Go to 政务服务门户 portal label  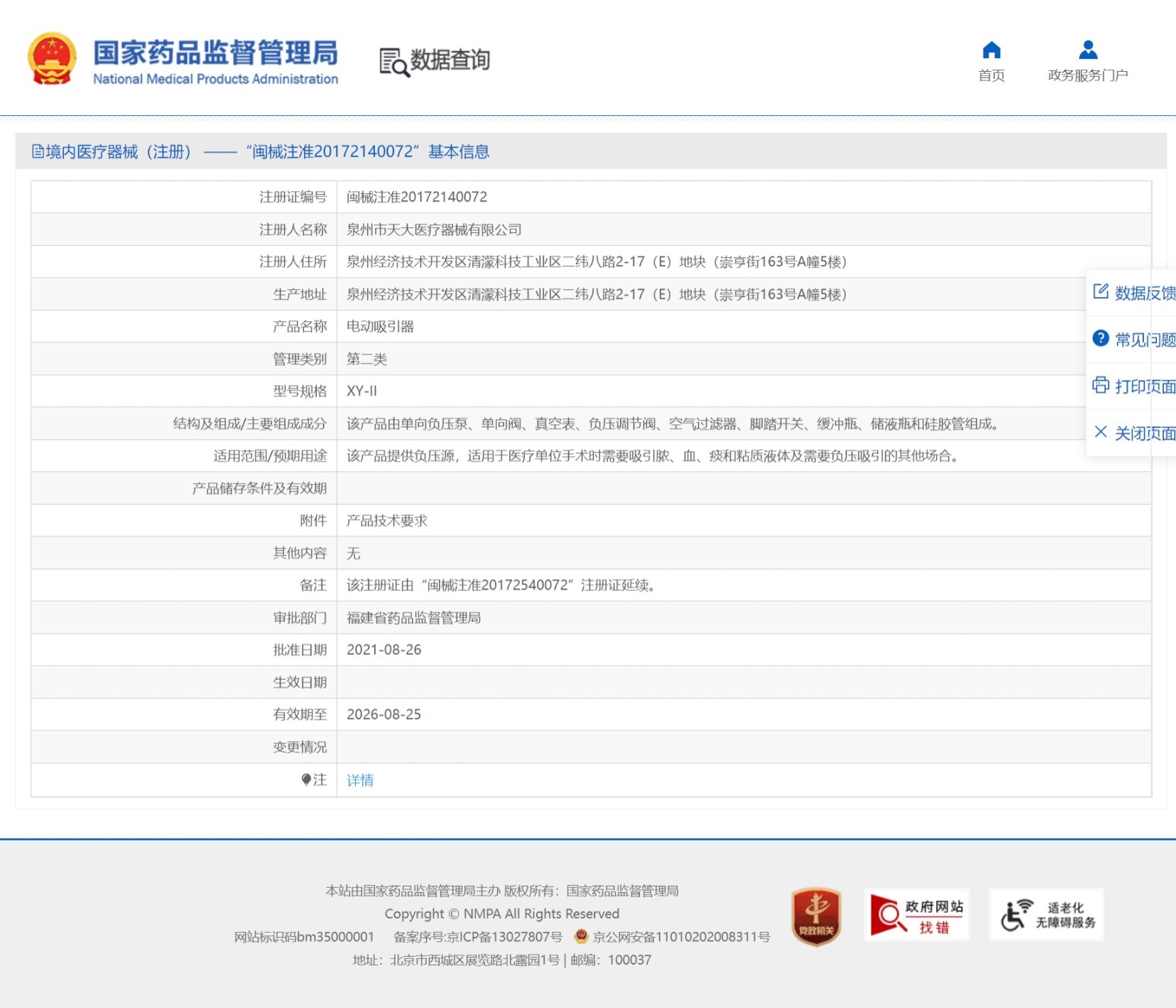pyautogui.click(x=1087, y=75)
